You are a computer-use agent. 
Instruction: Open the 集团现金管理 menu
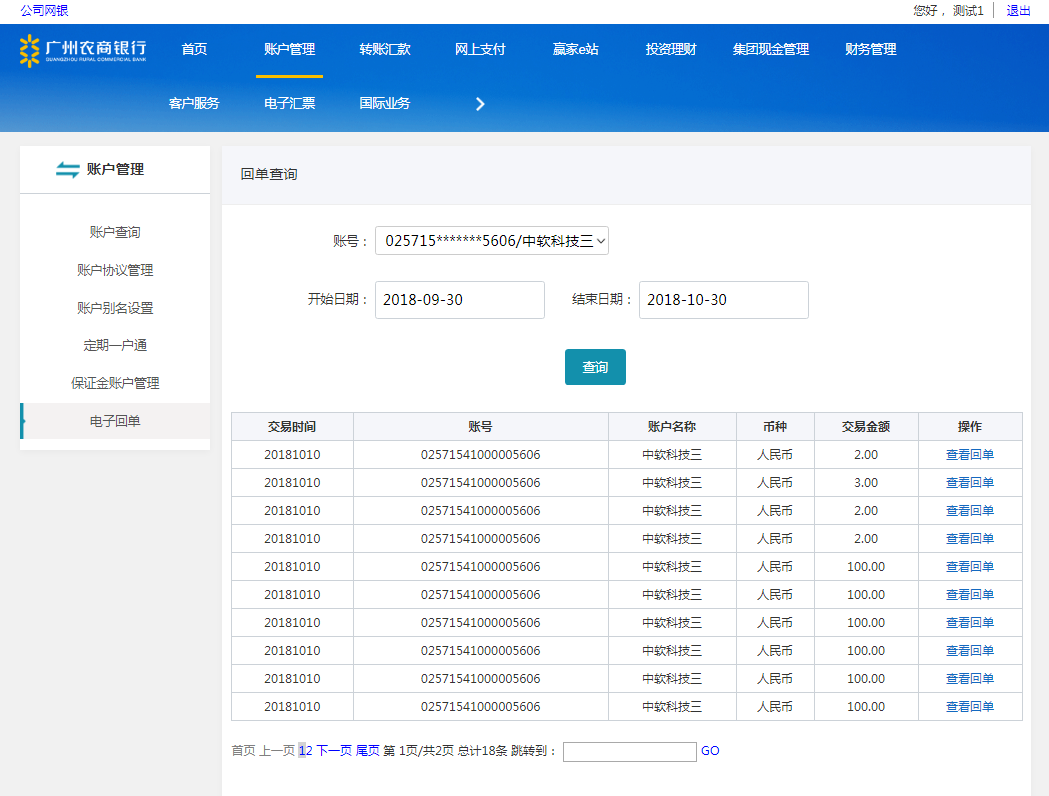coord(771,49)
